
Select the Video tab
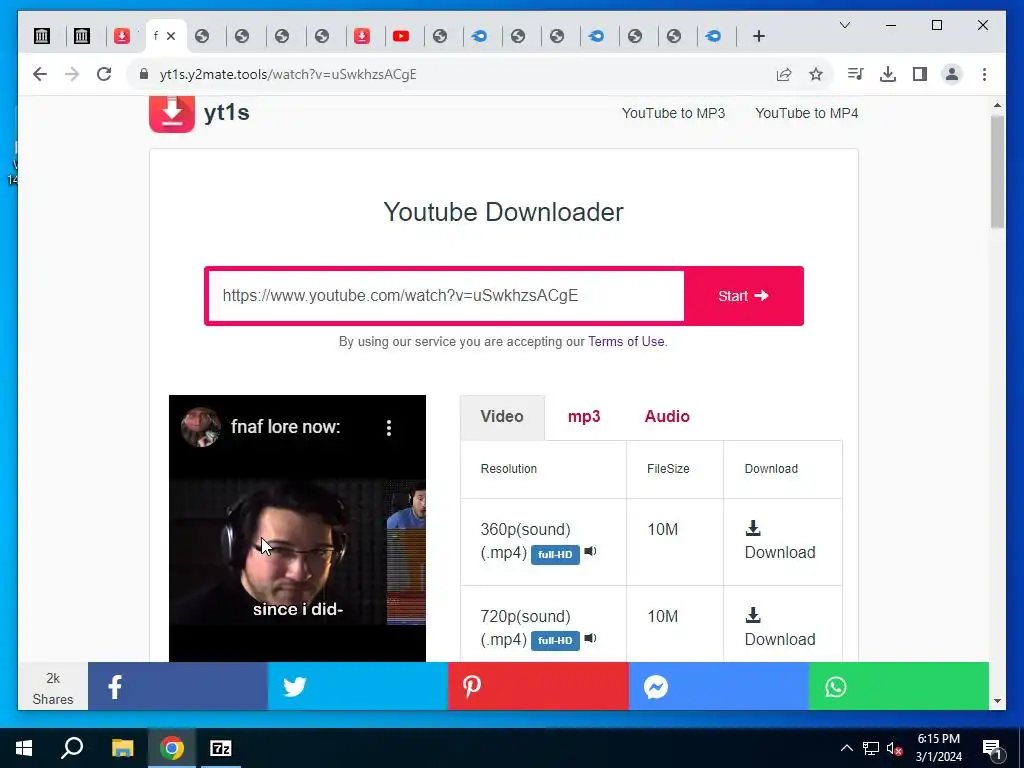click(502, 417)
